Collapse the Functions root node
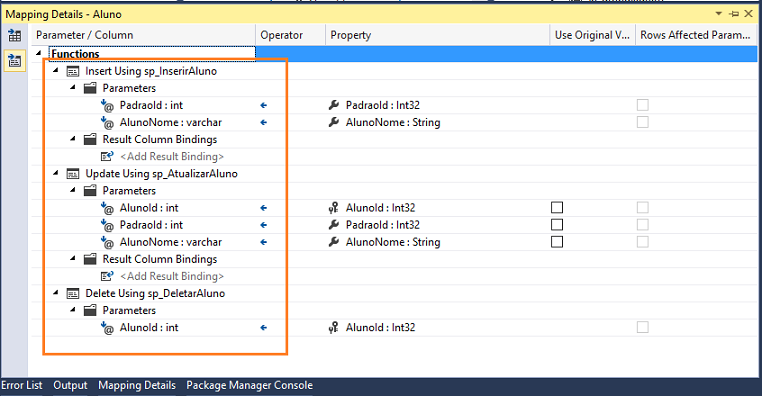 (x=39, y=54)
